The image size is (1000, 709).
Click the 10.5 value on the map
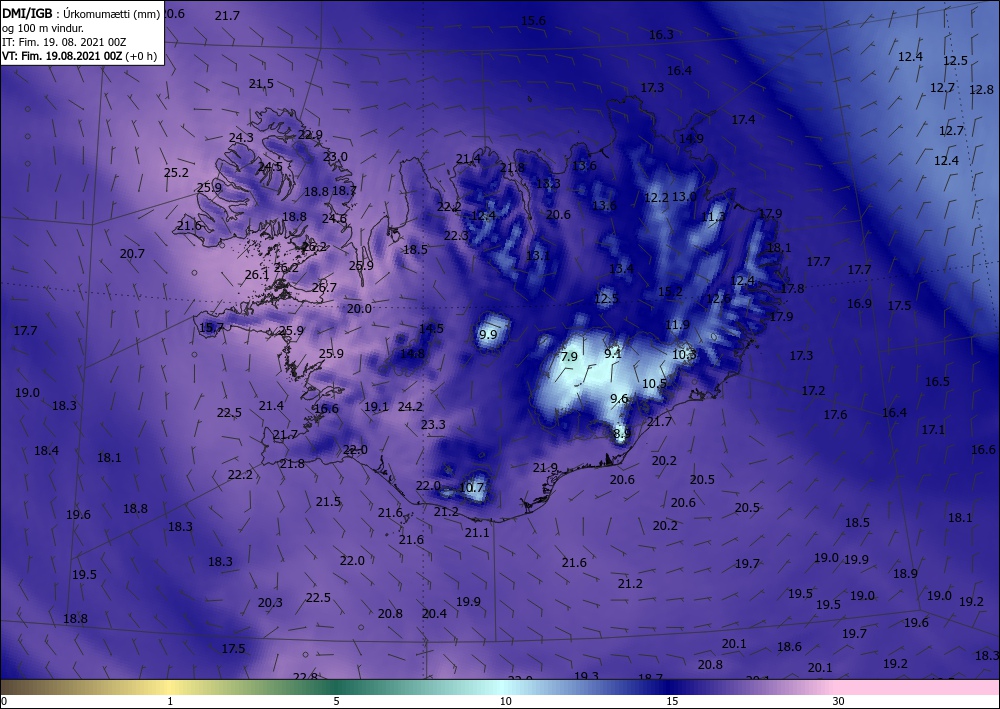pos(654,383)
